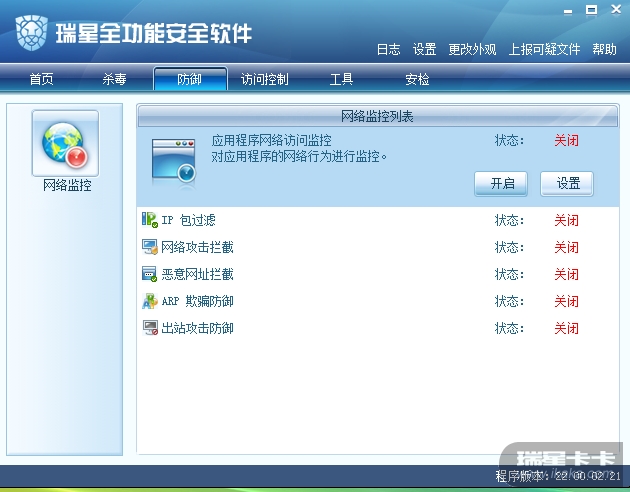Click 关闭 status of 网络攻击拦截
Screen dimensions: 630x492
[567, 247]
